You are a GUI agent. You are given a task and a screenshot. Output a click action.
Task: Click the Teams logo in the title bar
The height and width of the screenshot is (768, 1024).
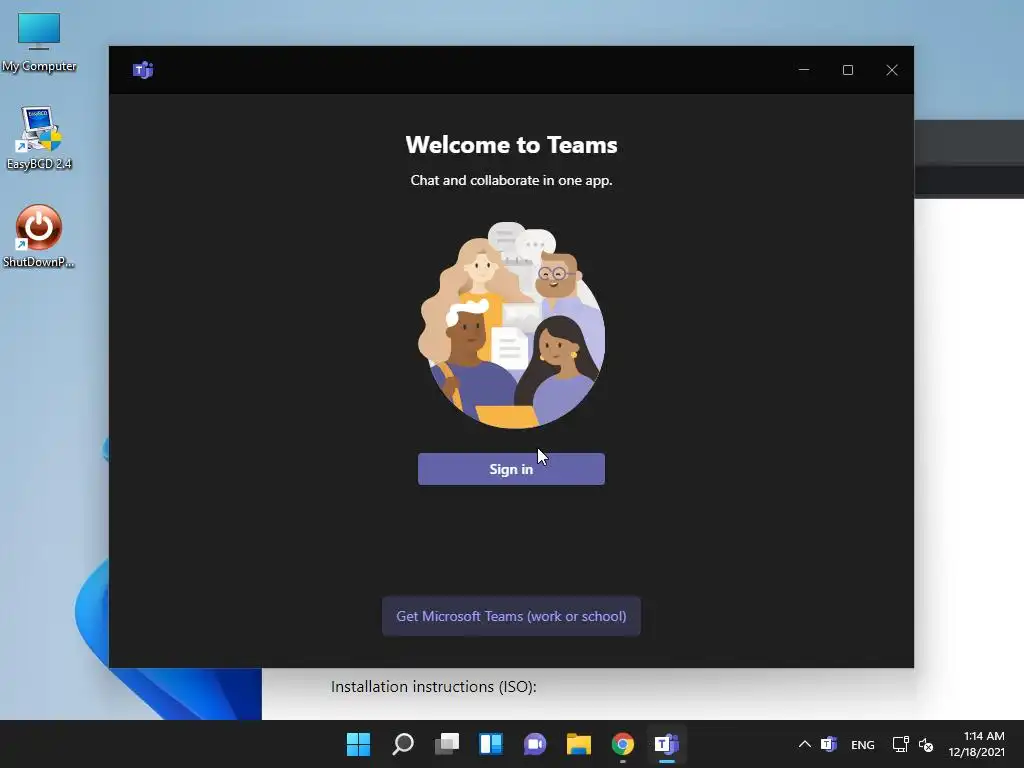click(x=142, y=70)
